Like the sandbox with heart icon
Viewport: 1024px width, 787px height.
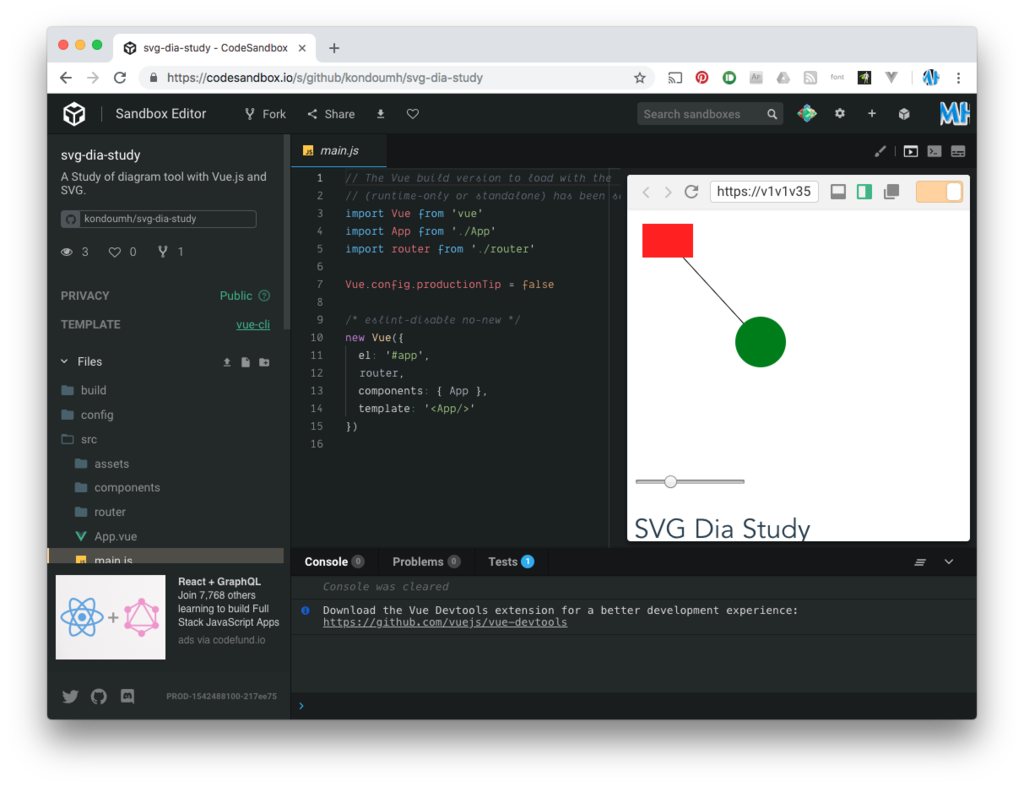[413, 114]
